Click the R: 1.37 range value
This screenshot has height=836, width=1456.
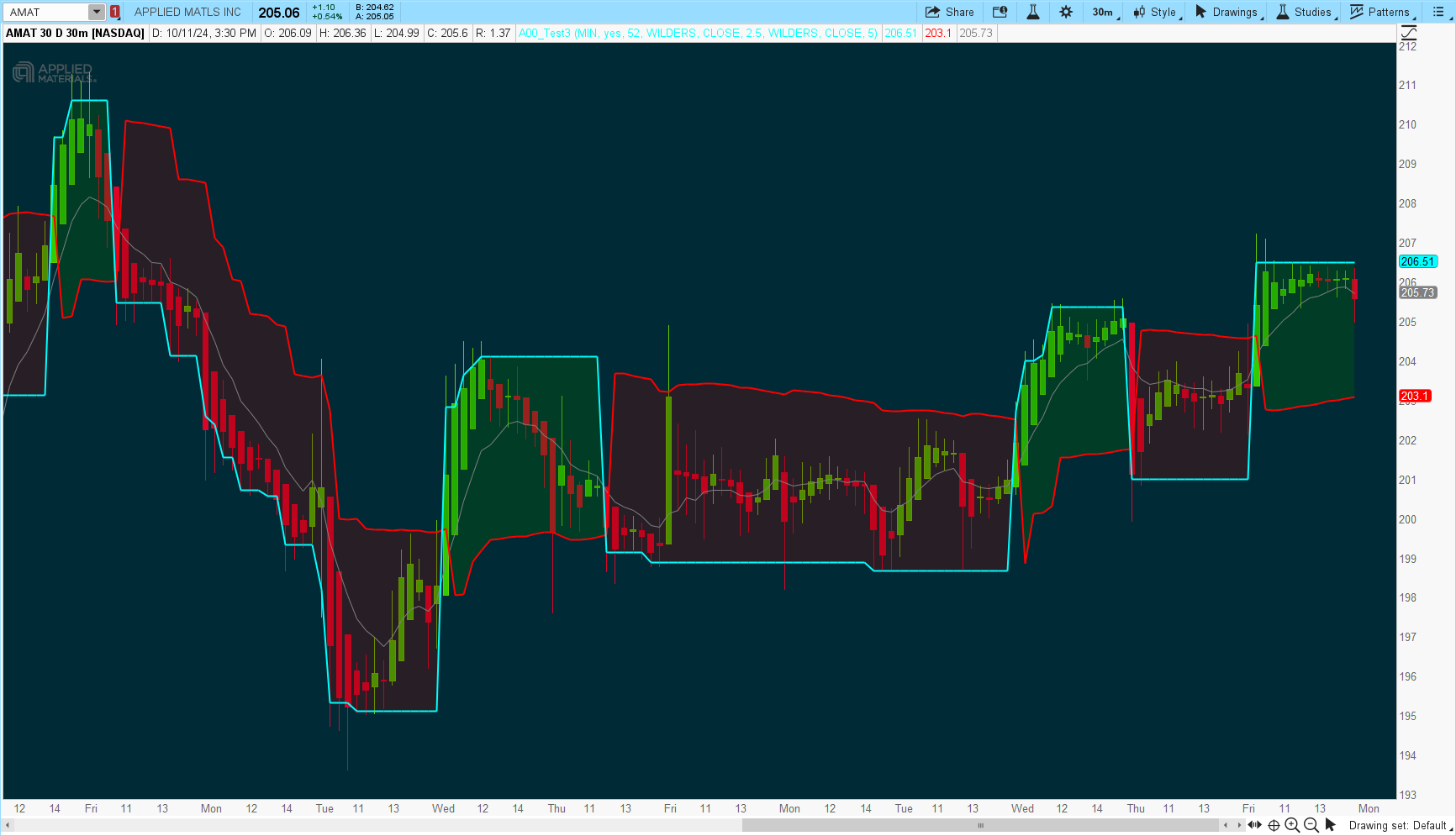(493, 33)
